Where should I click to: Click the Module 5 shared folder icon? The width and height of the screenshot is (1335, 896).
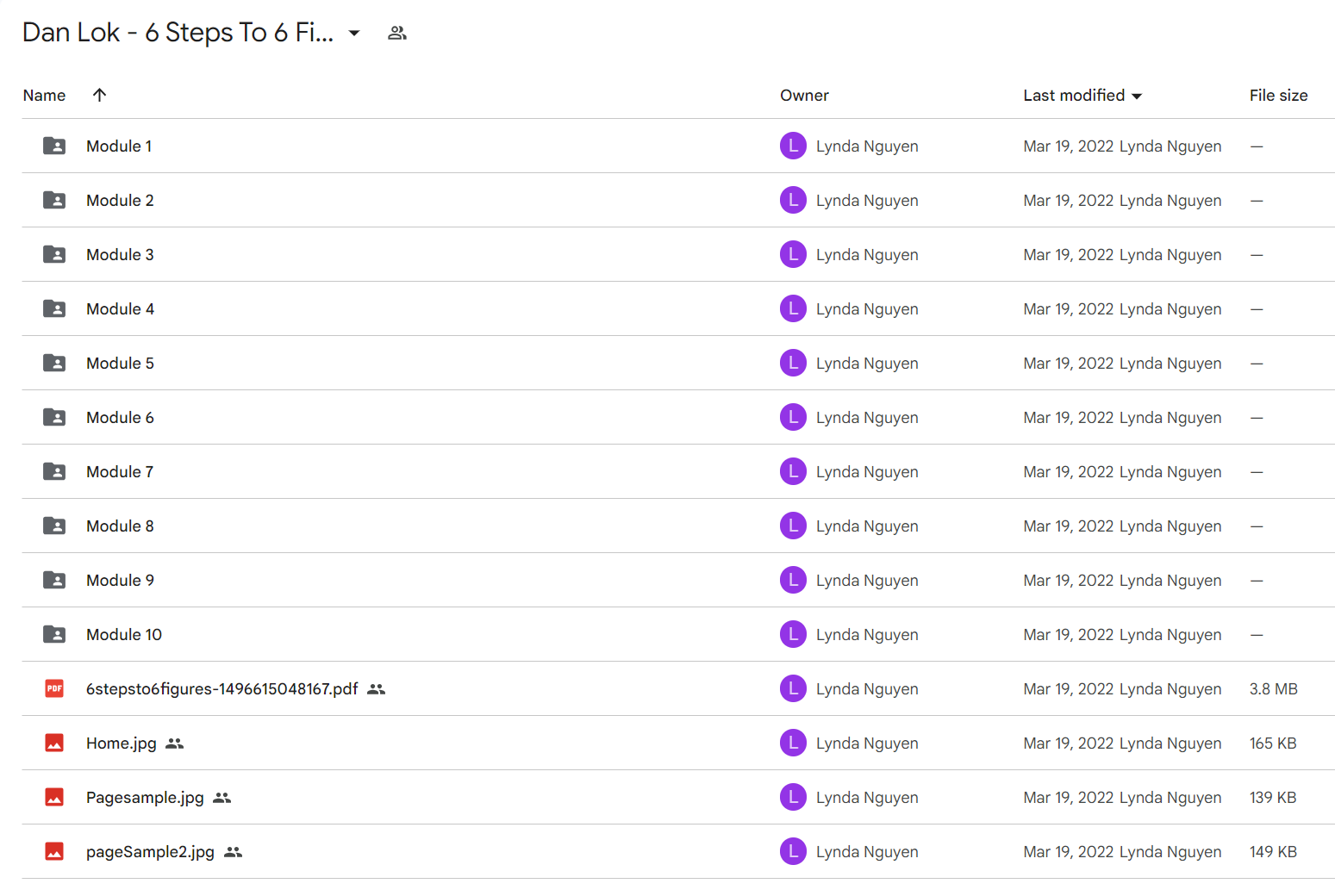click(x=54, y=363)
